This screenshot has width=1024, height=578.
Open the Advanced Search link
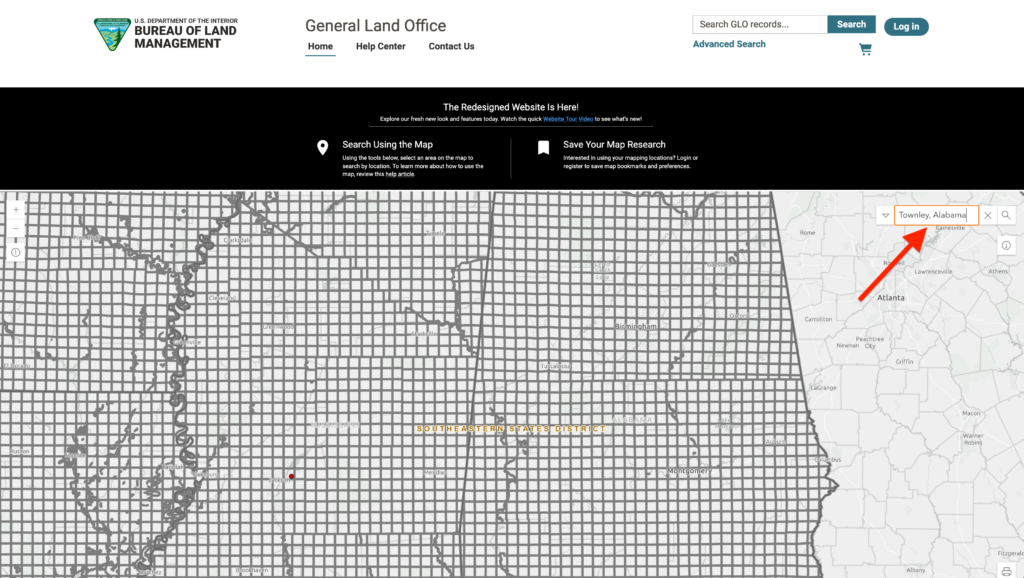[729, 44]
